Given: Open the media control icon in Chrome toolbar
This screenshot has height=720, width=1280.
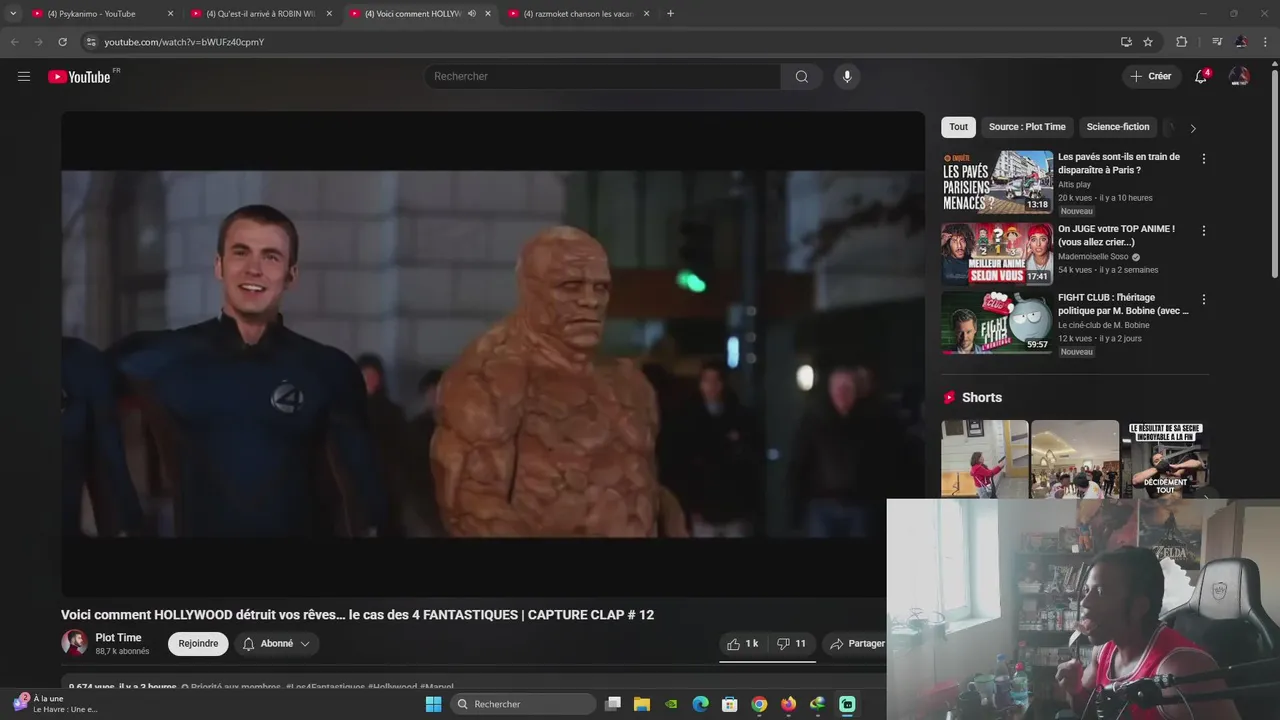Looking at the screenshot, I should pyautogui.click(x=1217, y=42).
